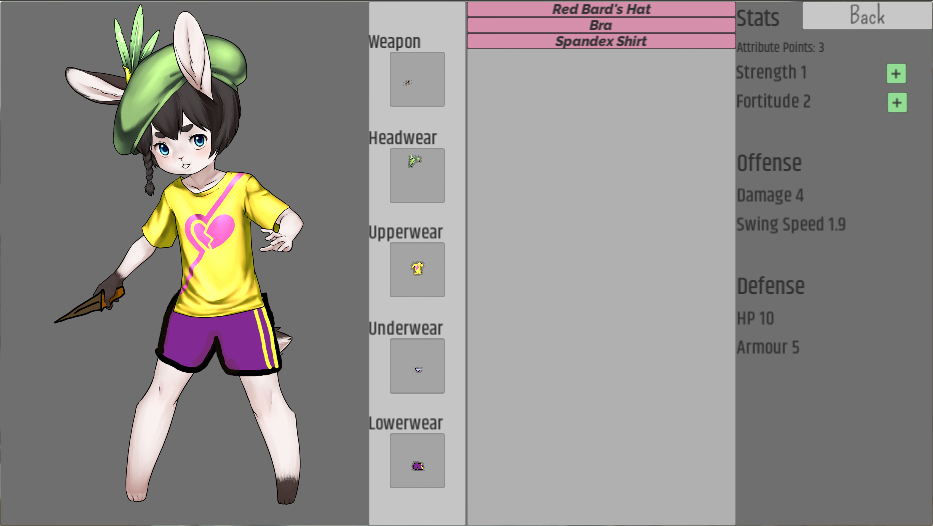Select the Underwear equipment slot
The image size is (933, 526).
pyautogui.click(x=417, y=366)
